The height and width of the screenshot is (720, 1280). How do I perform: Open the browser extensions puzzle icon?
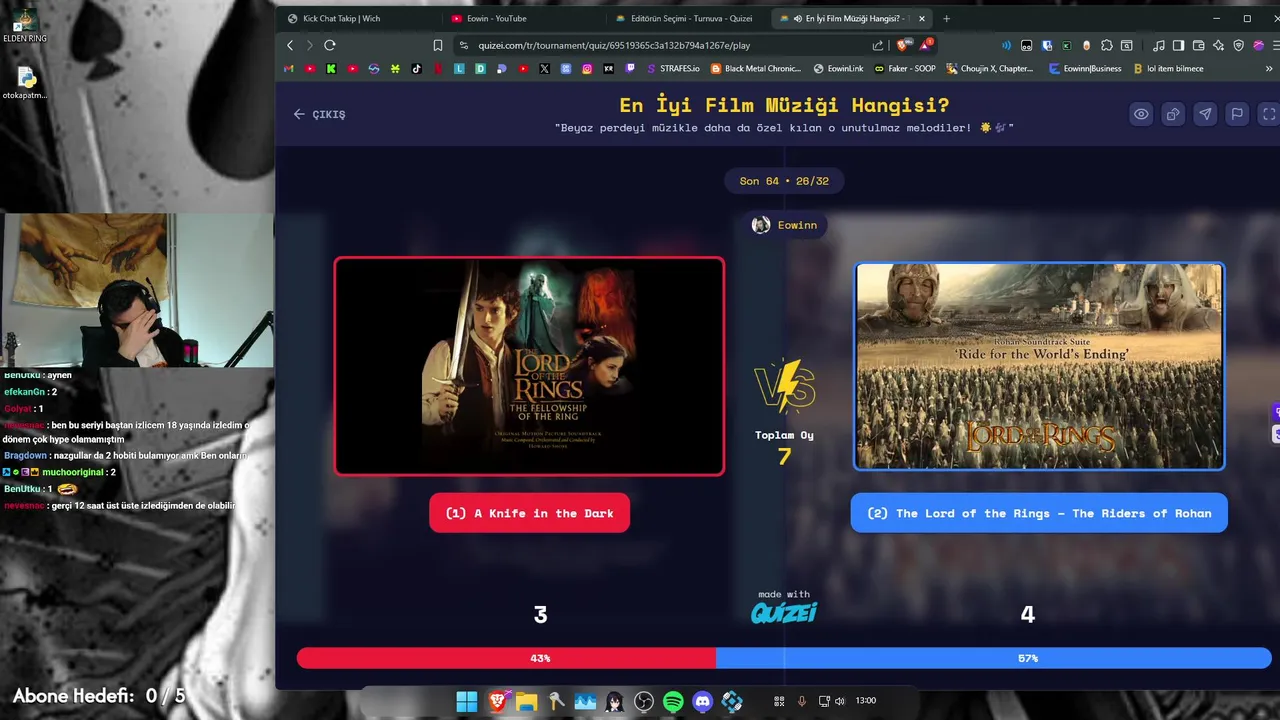[x=1106, y=45]
